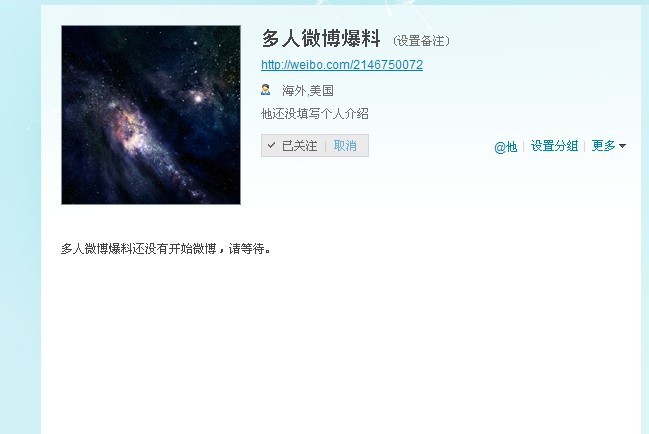Toggle the 已关注 follow status button
The width and height of the screenshot is (649, 434).
pyautogui.click(x=293, y=146)
